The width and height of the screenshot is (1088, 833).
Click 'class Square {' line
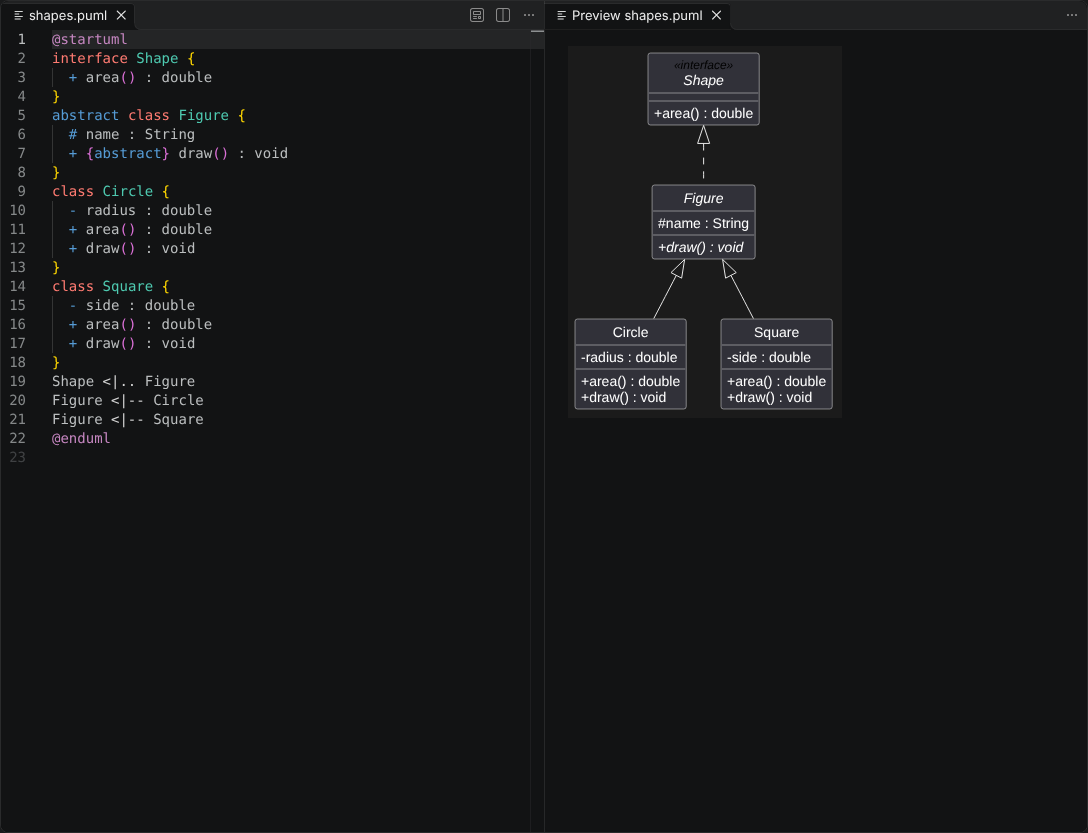[x=111, y=287]
